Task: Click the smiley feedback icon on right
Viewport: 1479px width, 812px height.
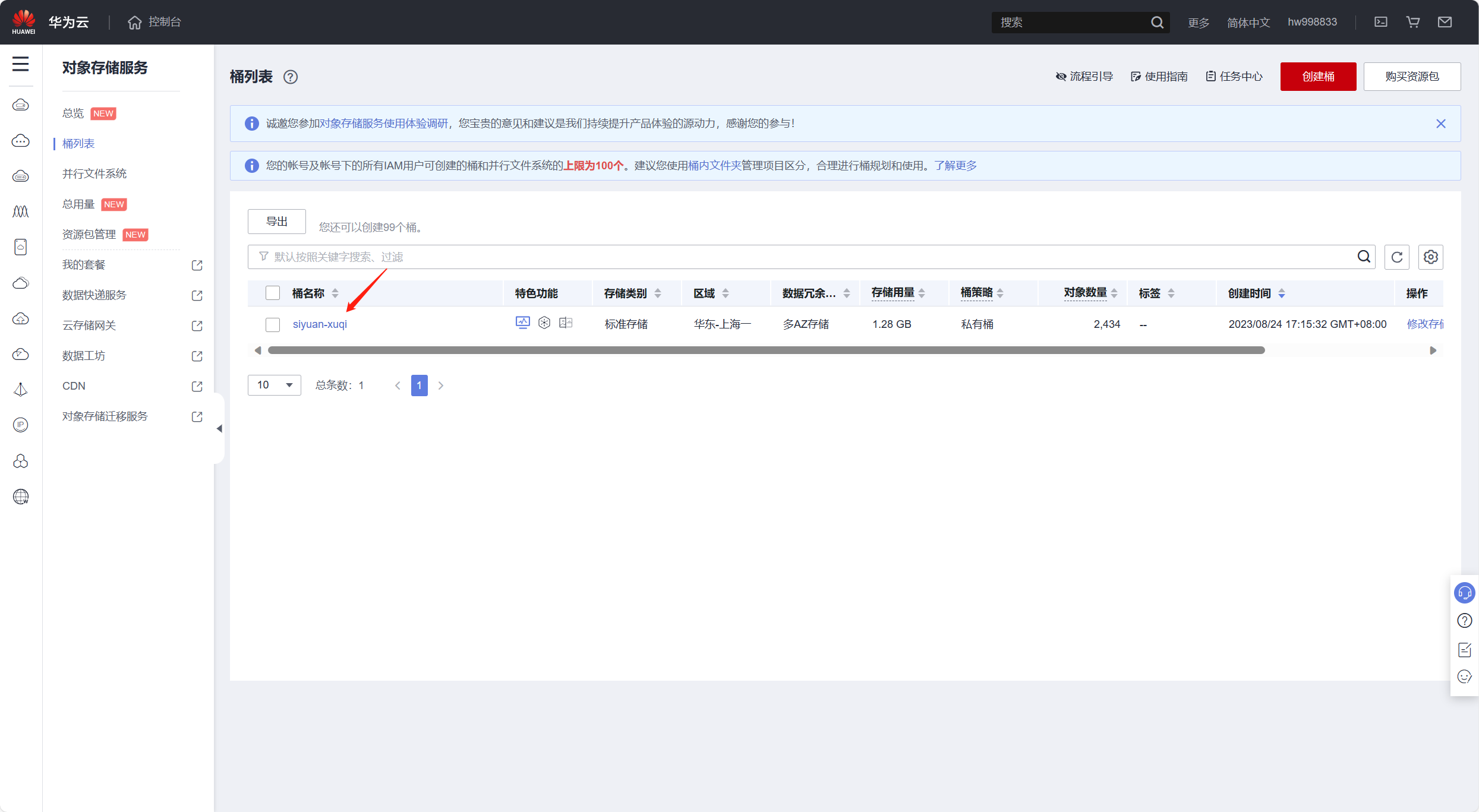Action: click(1464, 677)
